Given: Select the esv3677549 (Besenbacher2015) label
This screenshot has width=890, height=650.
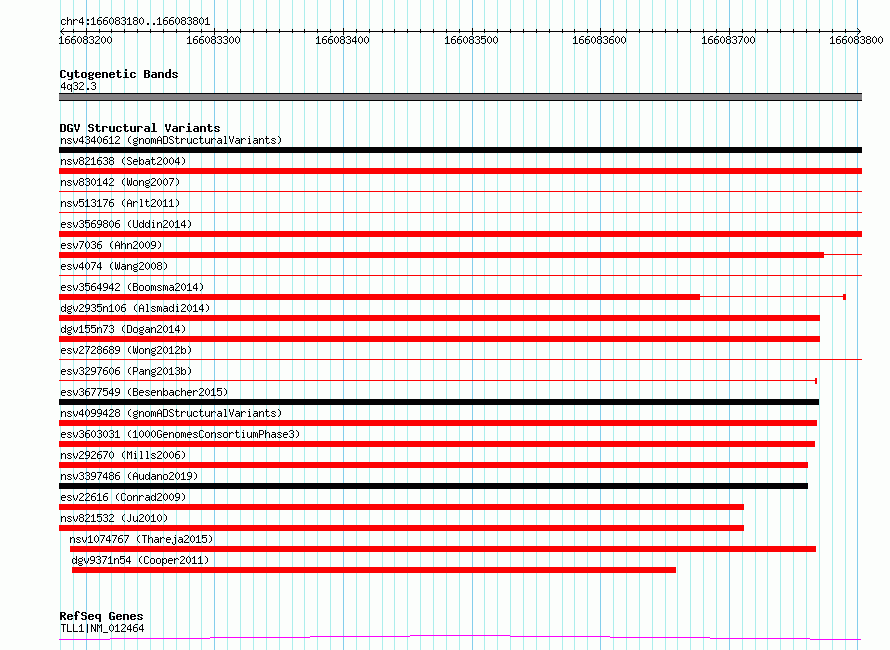Looking at the screenshot, I should click(x=144, y=392).
